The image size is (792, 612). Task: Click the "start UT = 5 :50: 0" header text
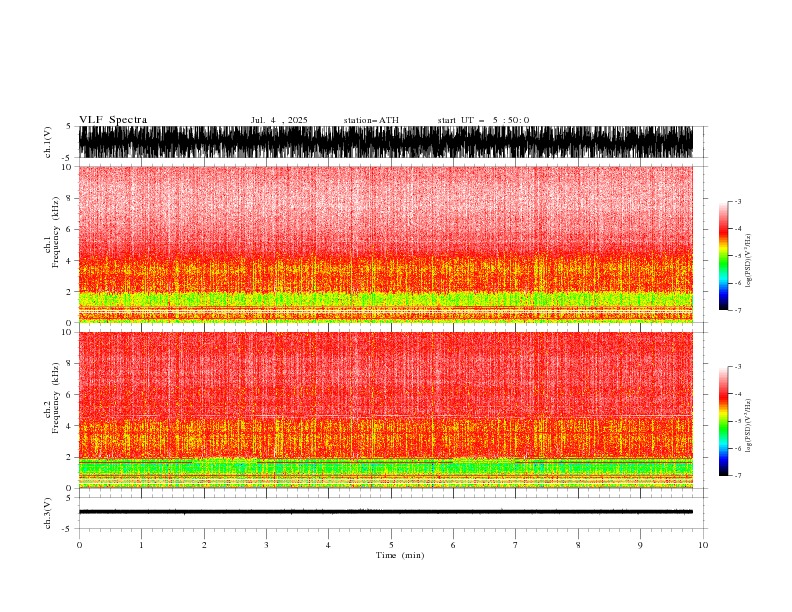pyautogui.click(x=483, y=120)
